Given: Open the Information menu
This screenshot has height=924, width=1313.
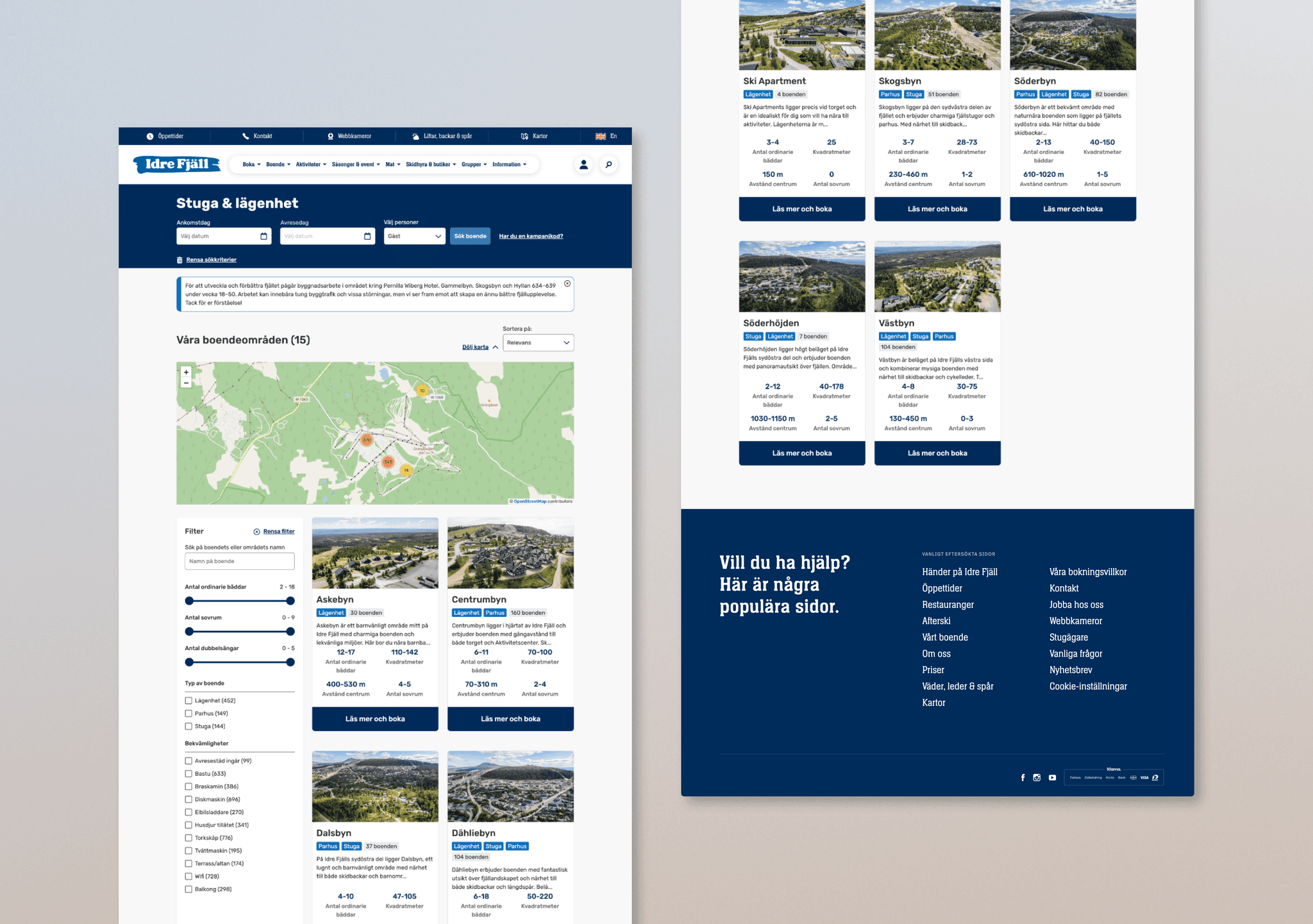Looking at the screenshot, I should [x=510, y=165].
